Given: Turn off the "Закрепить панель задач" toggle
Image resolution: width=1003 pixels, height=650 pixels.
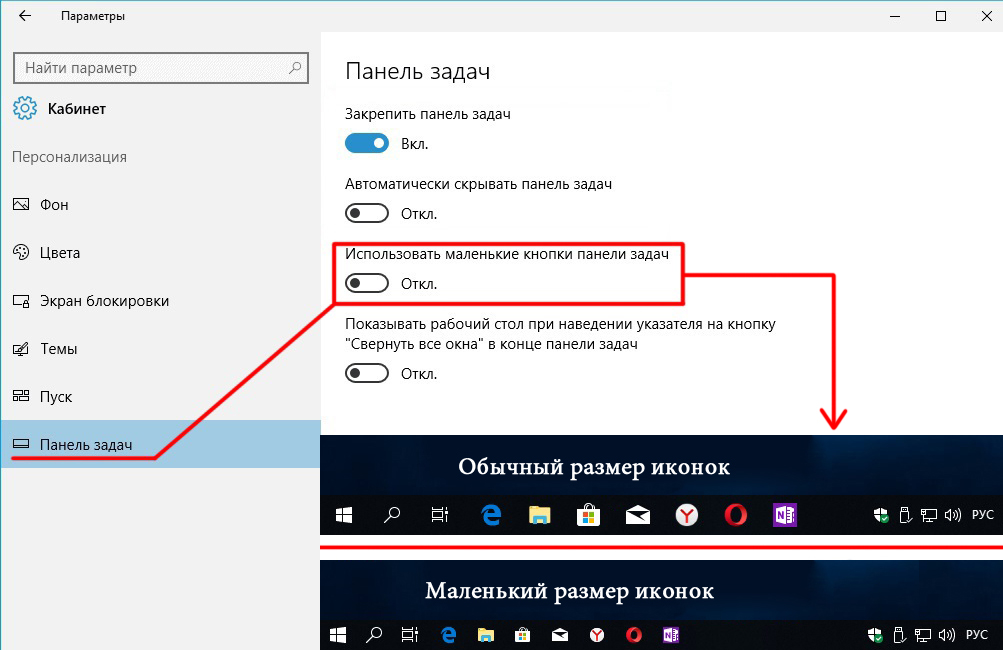Looking at the screenshot, I should pos(366,143).
